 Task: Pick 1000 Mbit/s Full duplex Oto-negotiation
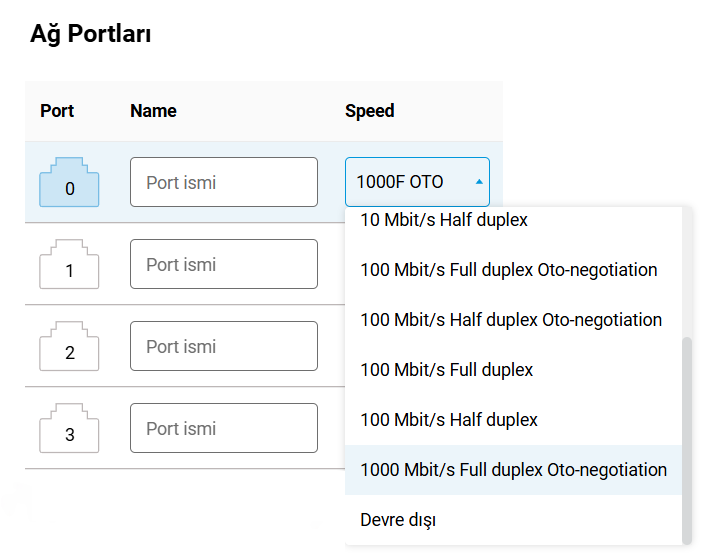(x=513, y=470)
